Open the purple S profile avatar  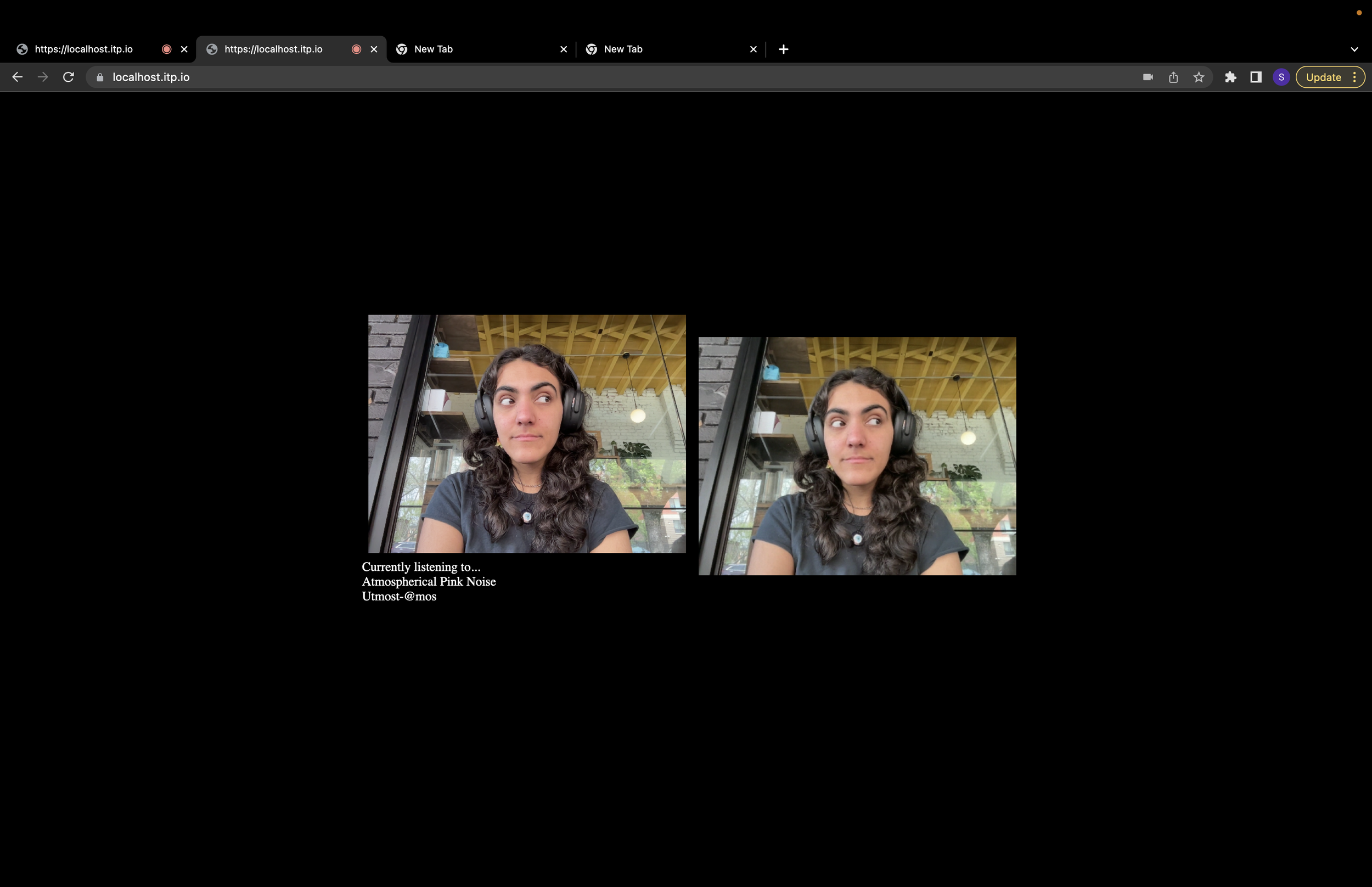1281,77
